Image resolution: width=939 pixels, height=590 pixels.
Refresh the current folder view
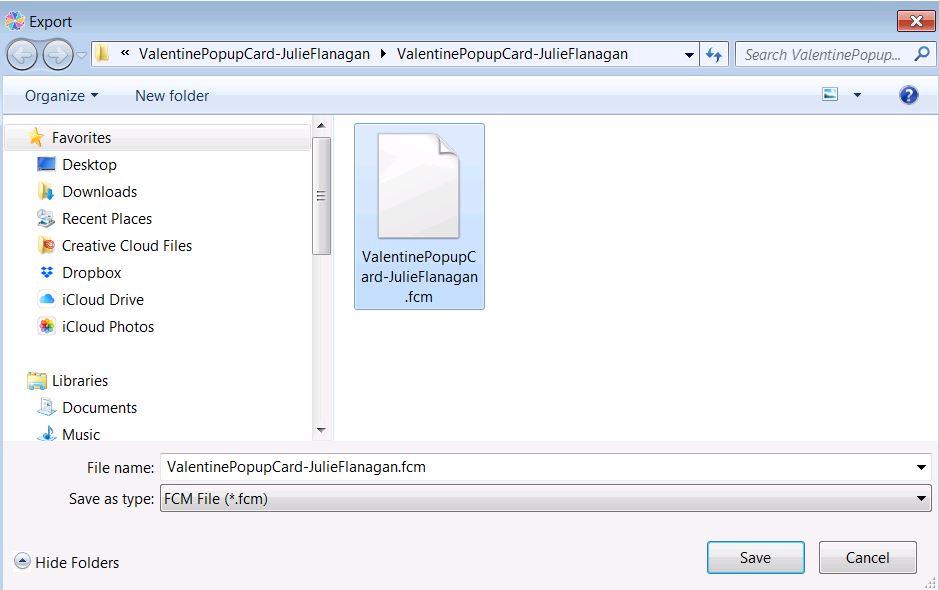pyautogui.click(x=714, y=55)
